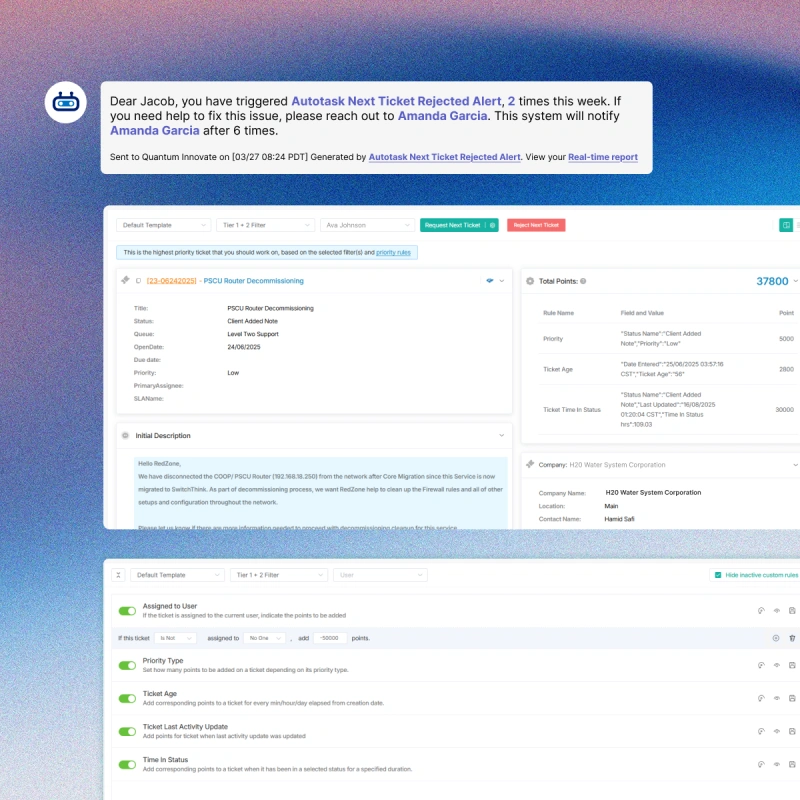Toggle off the Assigned to User rule
The height and width of the screenshot is (800, 800).
(x=127, y=610)
